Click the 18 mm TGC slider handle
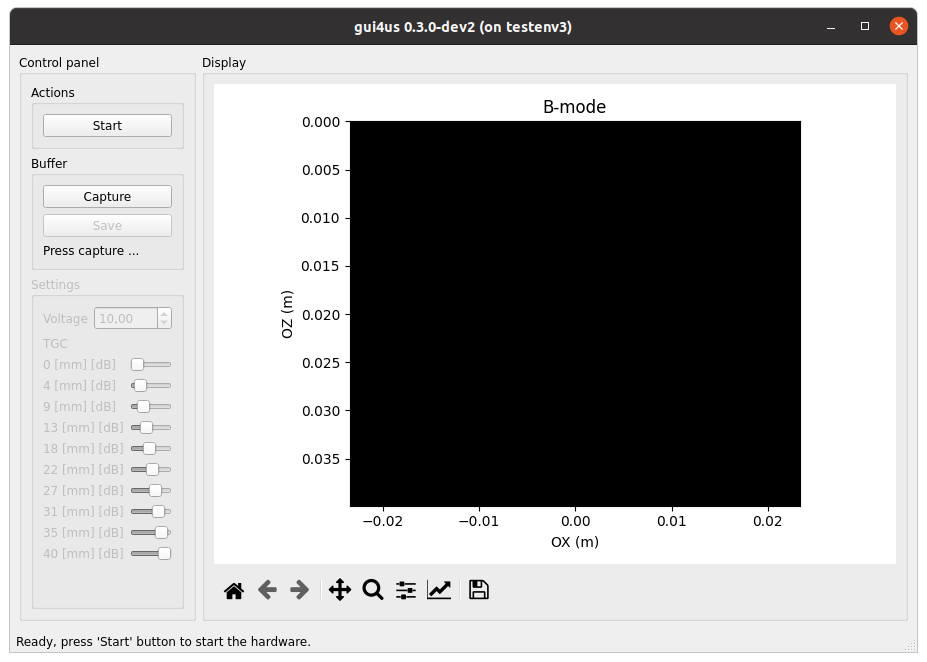The image size is (927, 662). [x=149, y=448]
